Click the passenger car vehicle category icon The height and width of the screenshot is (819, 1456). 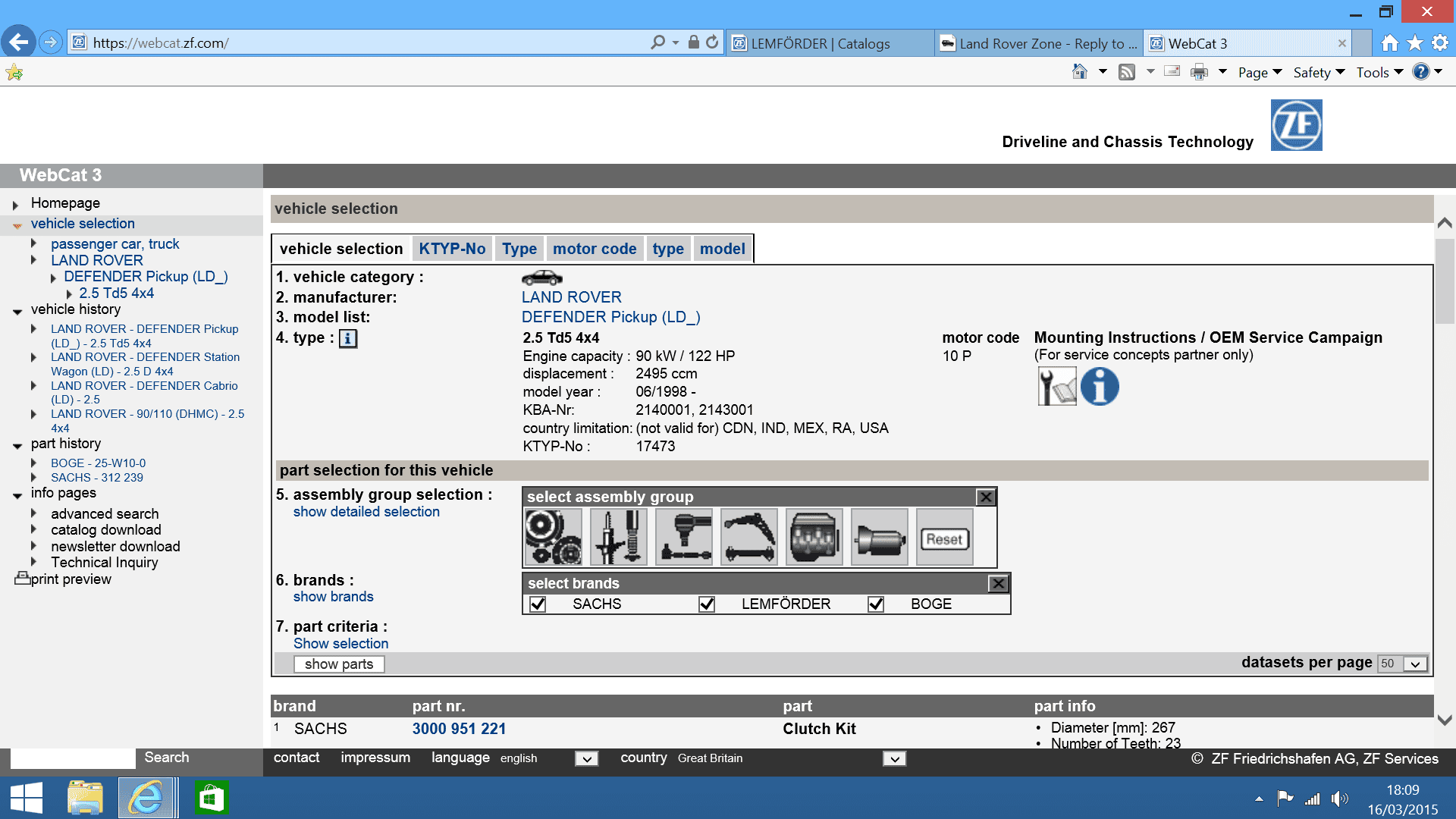coord(541,278)
